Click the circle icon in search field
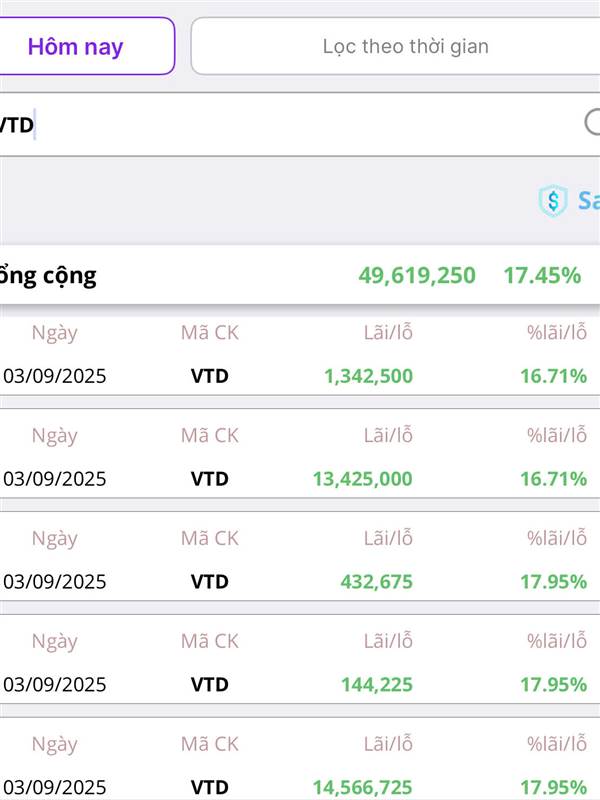This screenshot has width=600, height=800. (x=592, y=123)
